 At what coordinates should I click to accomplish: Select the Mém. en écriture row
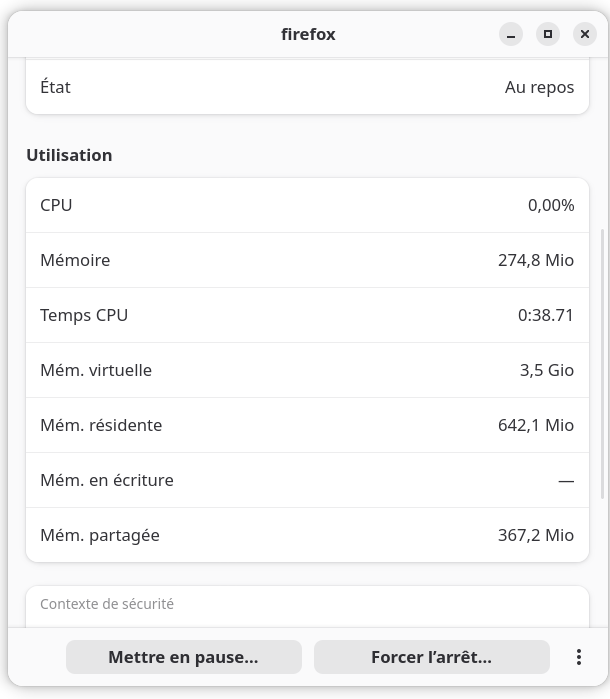pos(307,480)
